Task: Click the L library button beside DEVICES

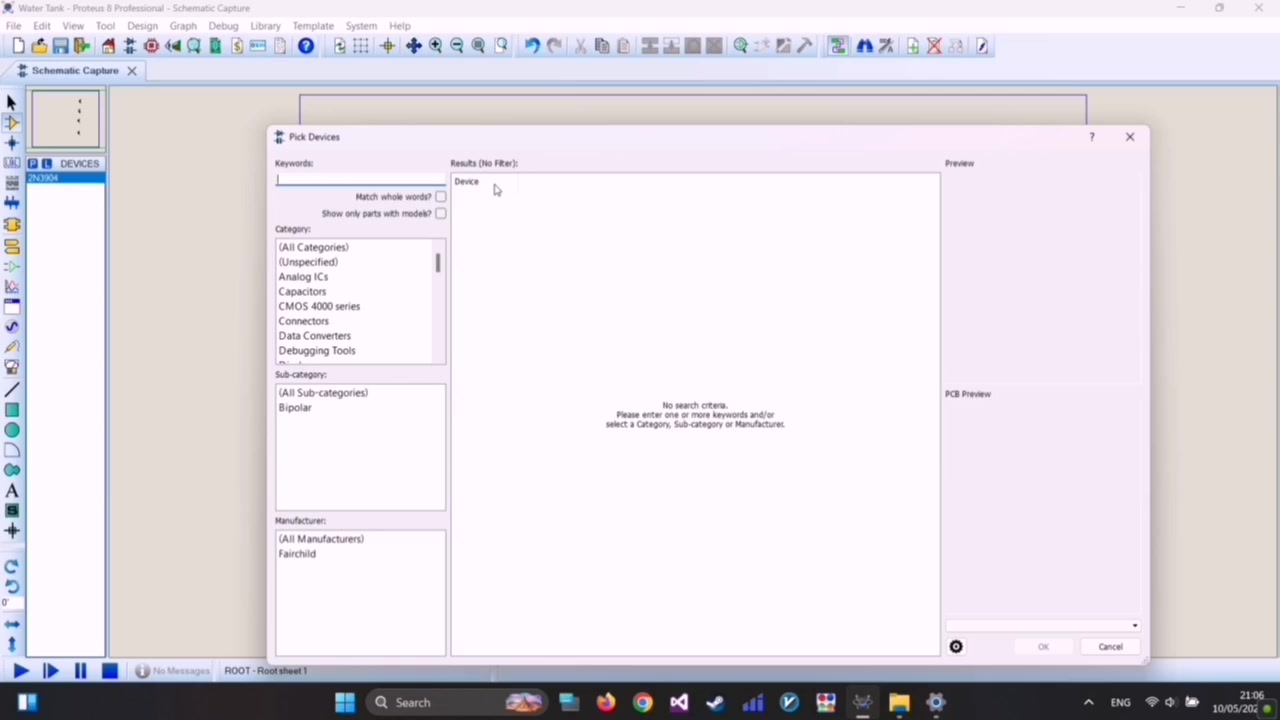Action: (x=46, y=163)
